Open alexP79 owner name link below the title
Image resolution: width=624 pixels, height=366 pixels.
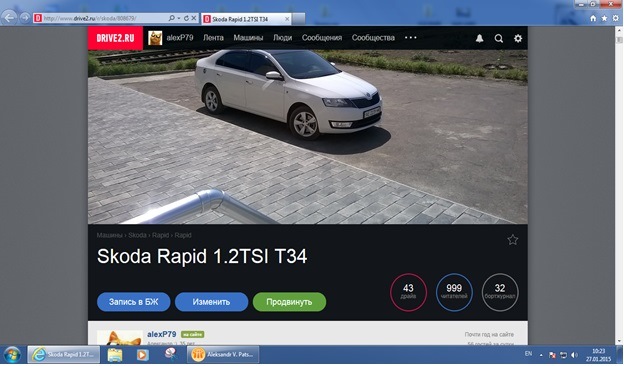click(x=162, y=334)
